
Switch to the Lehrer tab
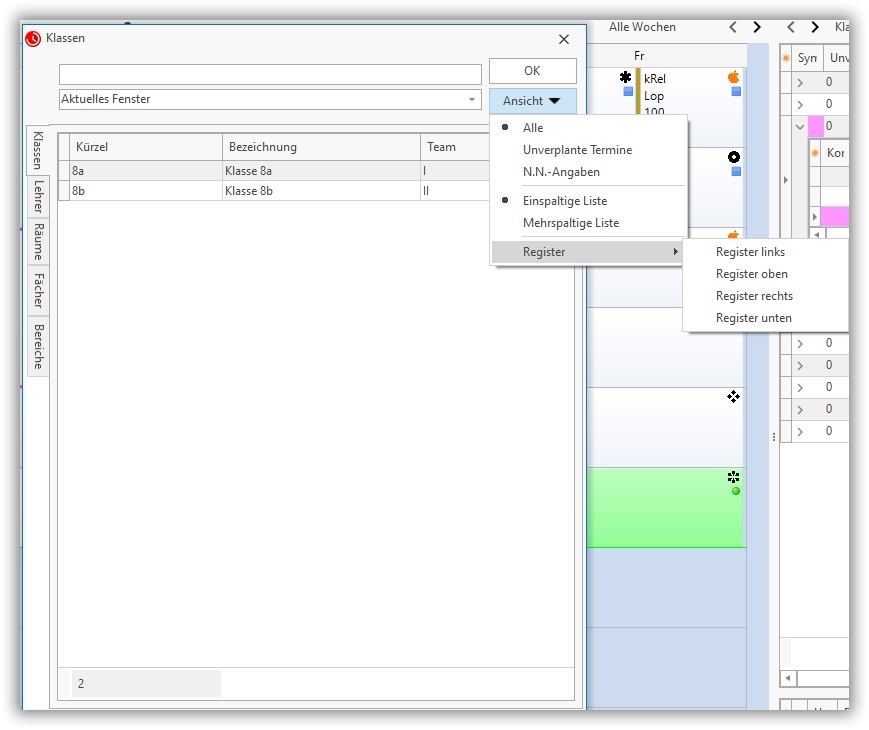(38, 196)
